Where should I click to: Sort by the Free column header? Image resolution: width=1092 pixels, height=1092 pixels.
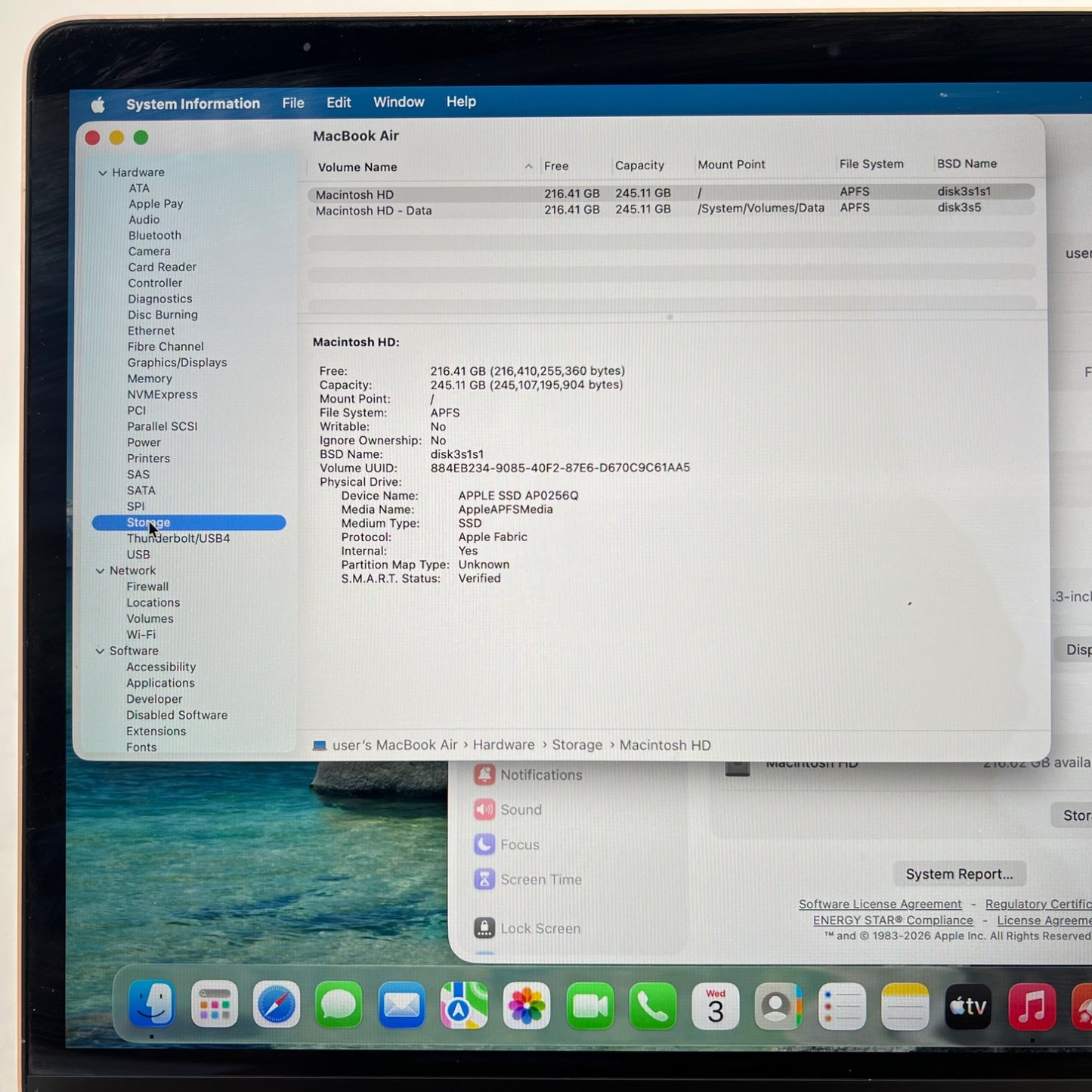click(556, 166)
